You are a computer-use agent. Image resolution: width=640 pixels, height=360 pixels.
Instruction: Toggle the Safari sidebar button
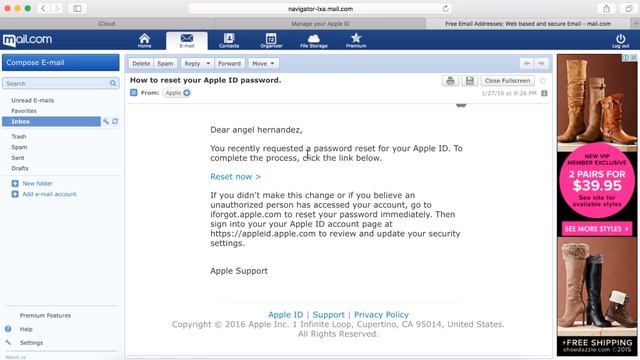pyautogui.click(x=77, y=8)
